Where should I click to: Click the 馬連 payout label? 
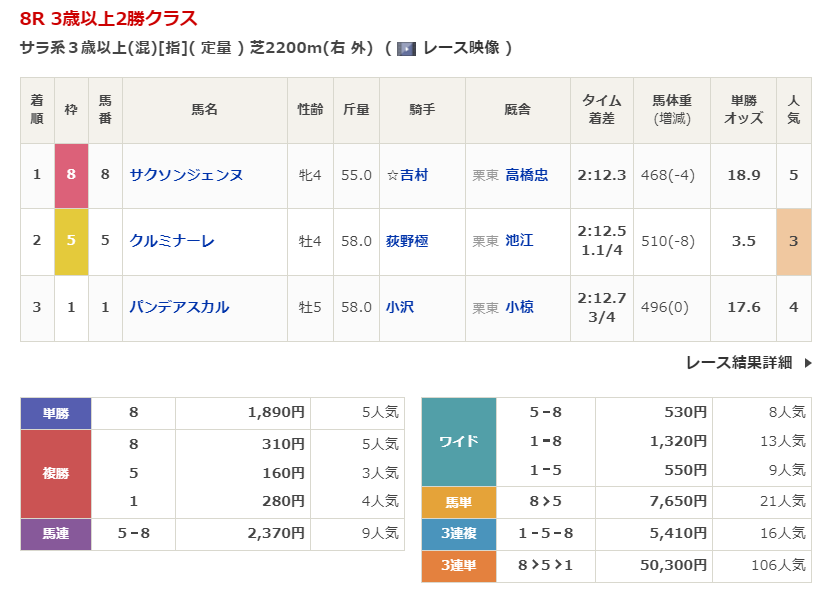tap(56, 534)
